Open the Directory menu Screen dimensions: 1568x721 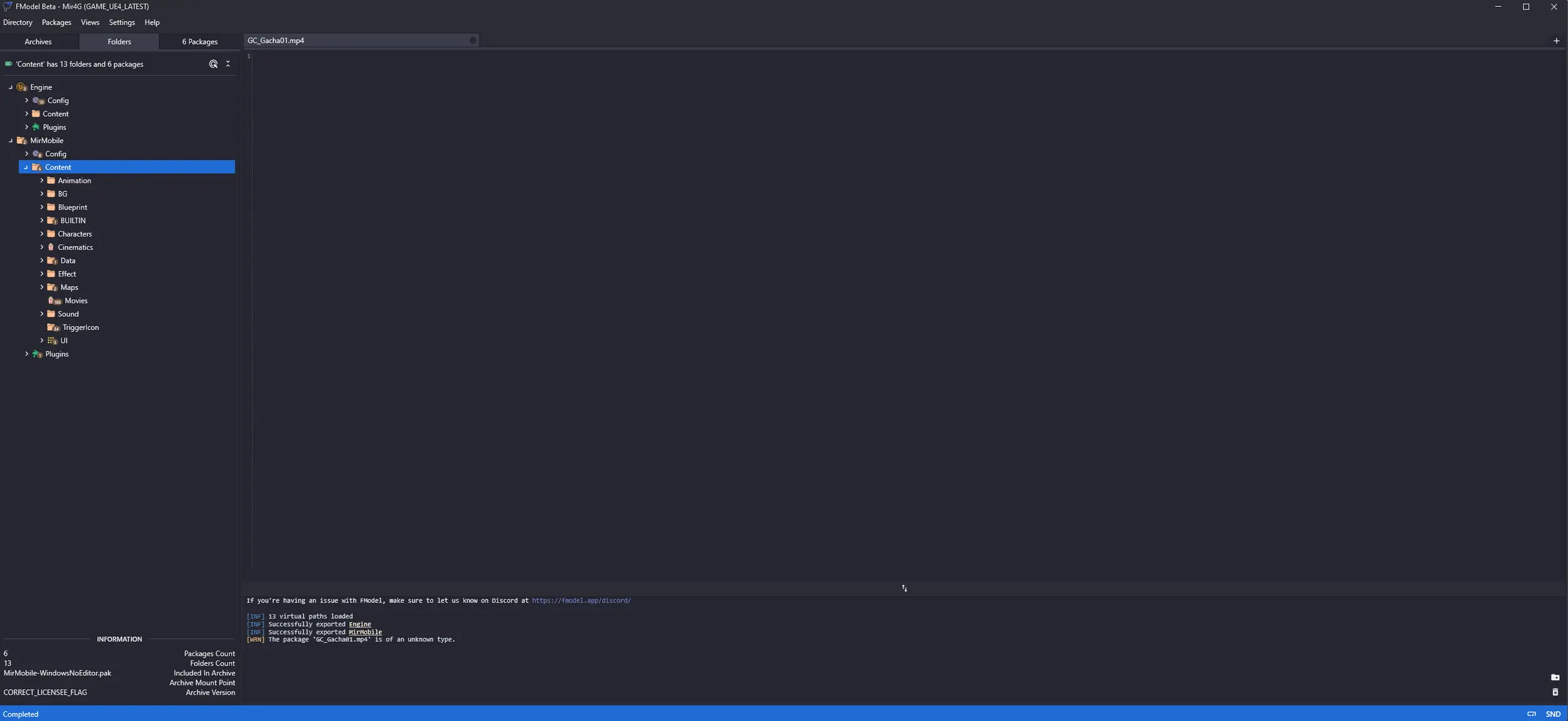point(18,23)
